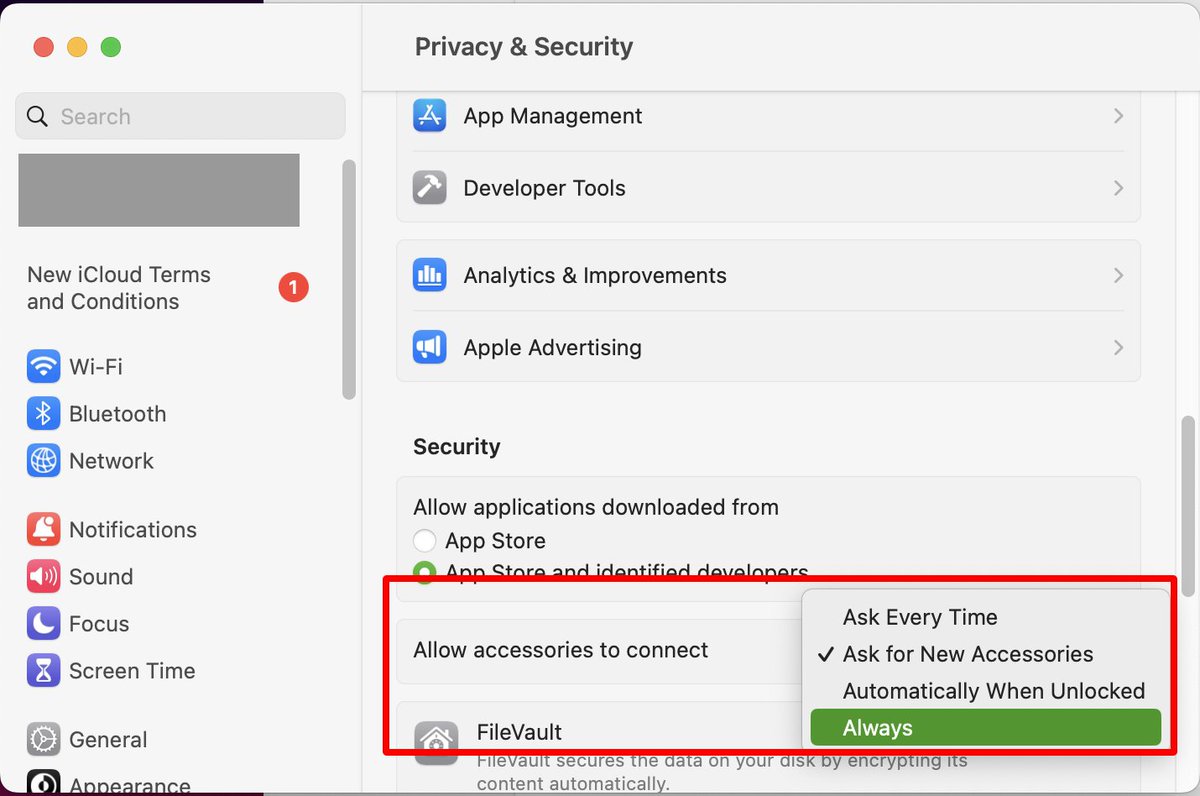Open Network settings label
This screenshot has width=1200, height=796.
click(111, 461)
